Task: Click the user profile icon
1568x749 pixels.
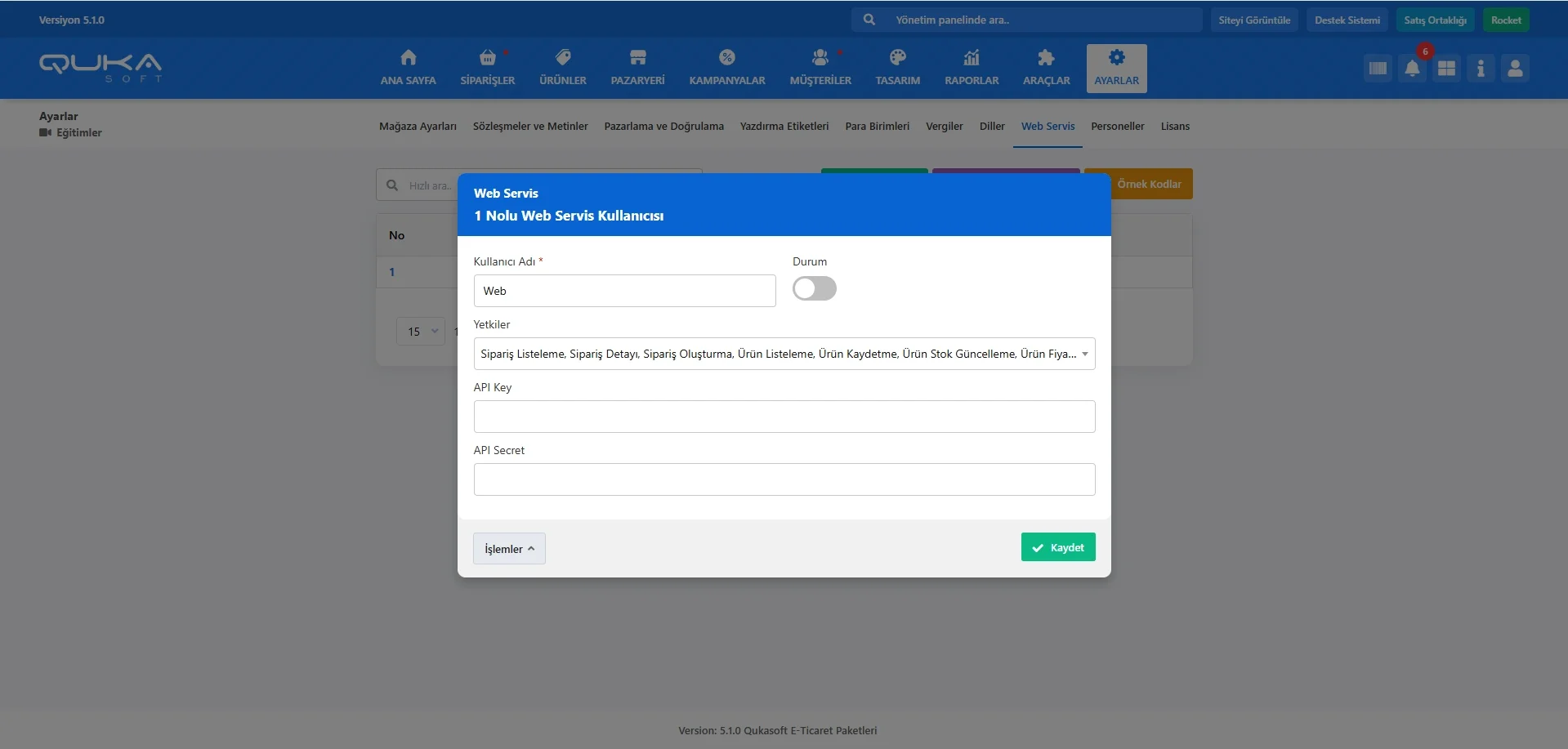Action: click(x=1514, y=69)
